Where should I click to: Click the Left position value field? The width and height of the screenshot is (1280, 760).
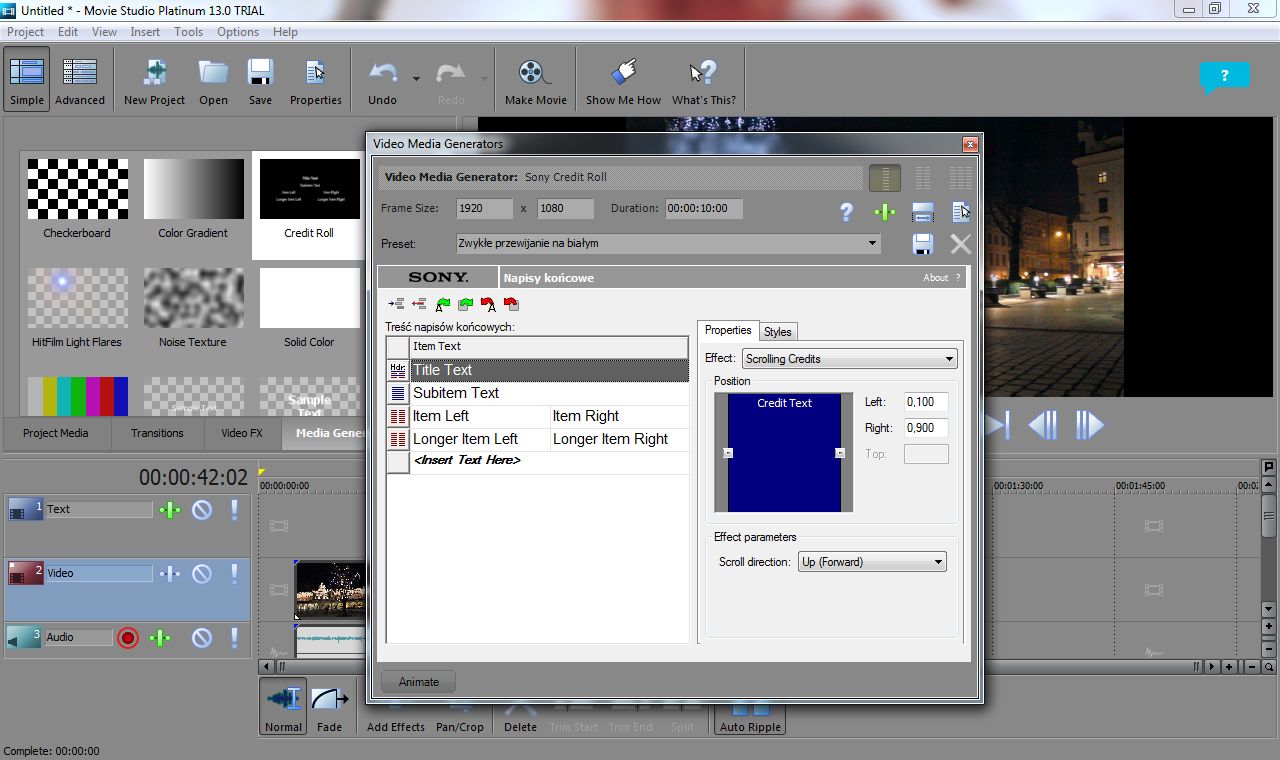tap(926, 402)
